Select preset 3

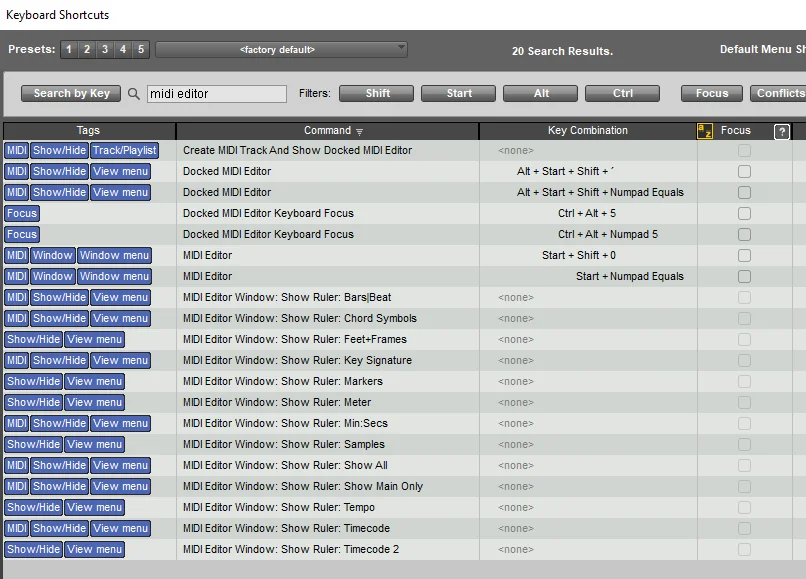pos(105,49)
